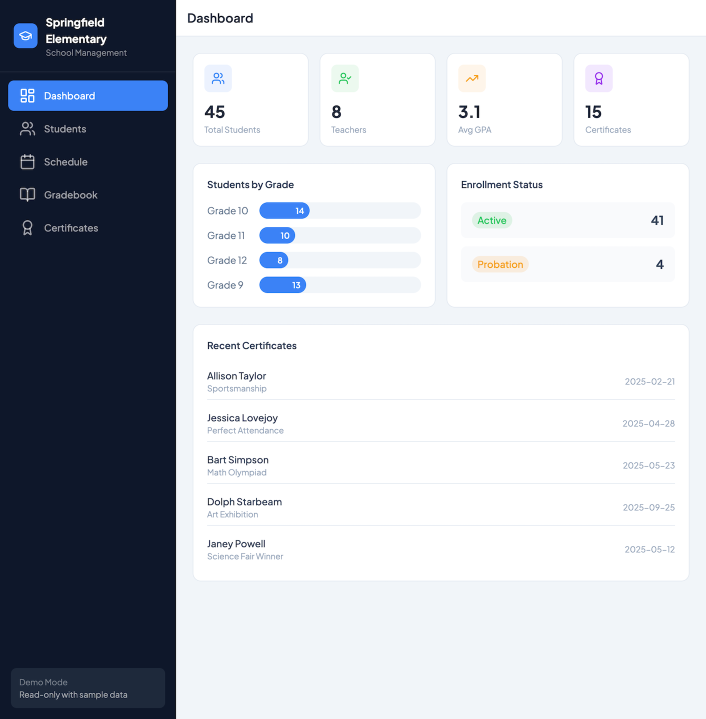Select Allison Taylor certificate row
The width and height of the screenshot is (706, 719).
coord(441,382)
